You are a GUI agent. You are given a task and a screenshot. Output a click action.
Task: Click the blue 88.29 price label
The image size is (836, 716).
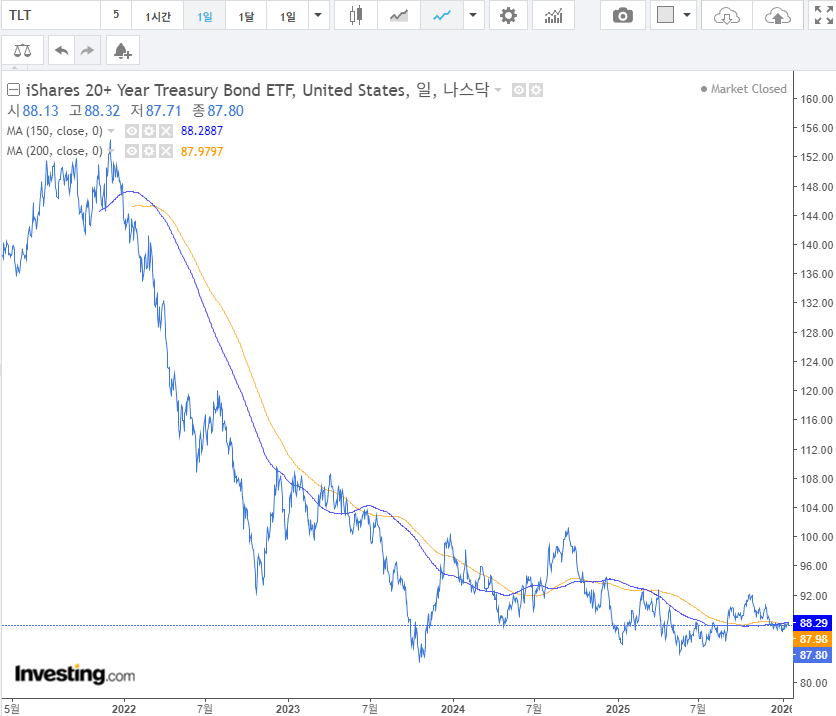pyautogui.click(x=813, y=623)
